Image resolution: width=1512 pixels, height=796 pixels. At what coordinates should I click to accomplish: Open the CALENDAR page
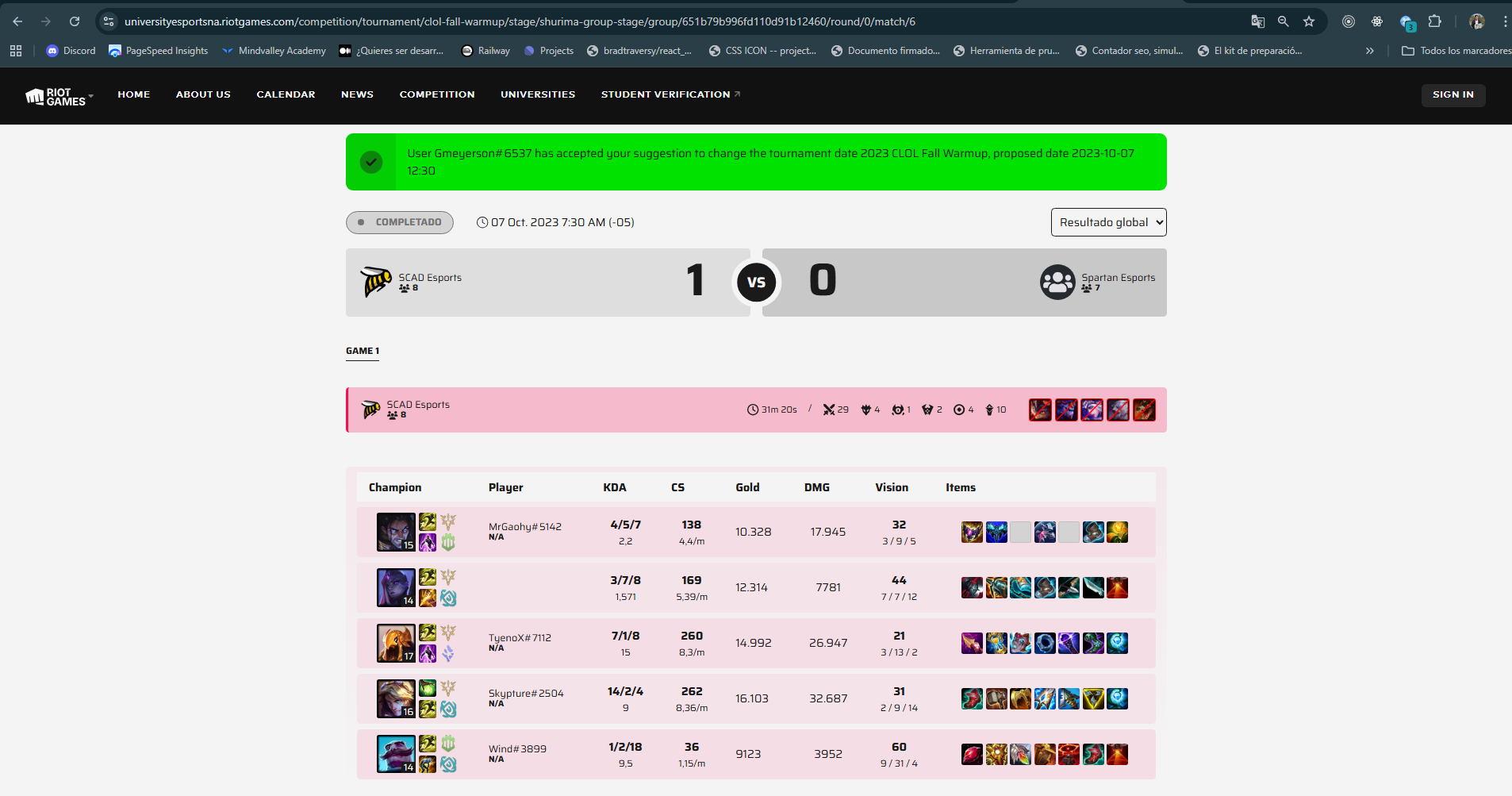[286, 94]
